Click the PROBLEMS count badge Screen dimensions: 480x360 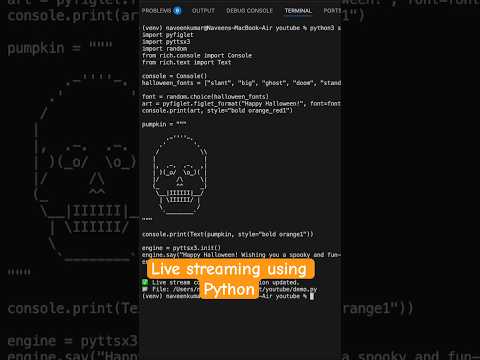click(x=177, y=11)
